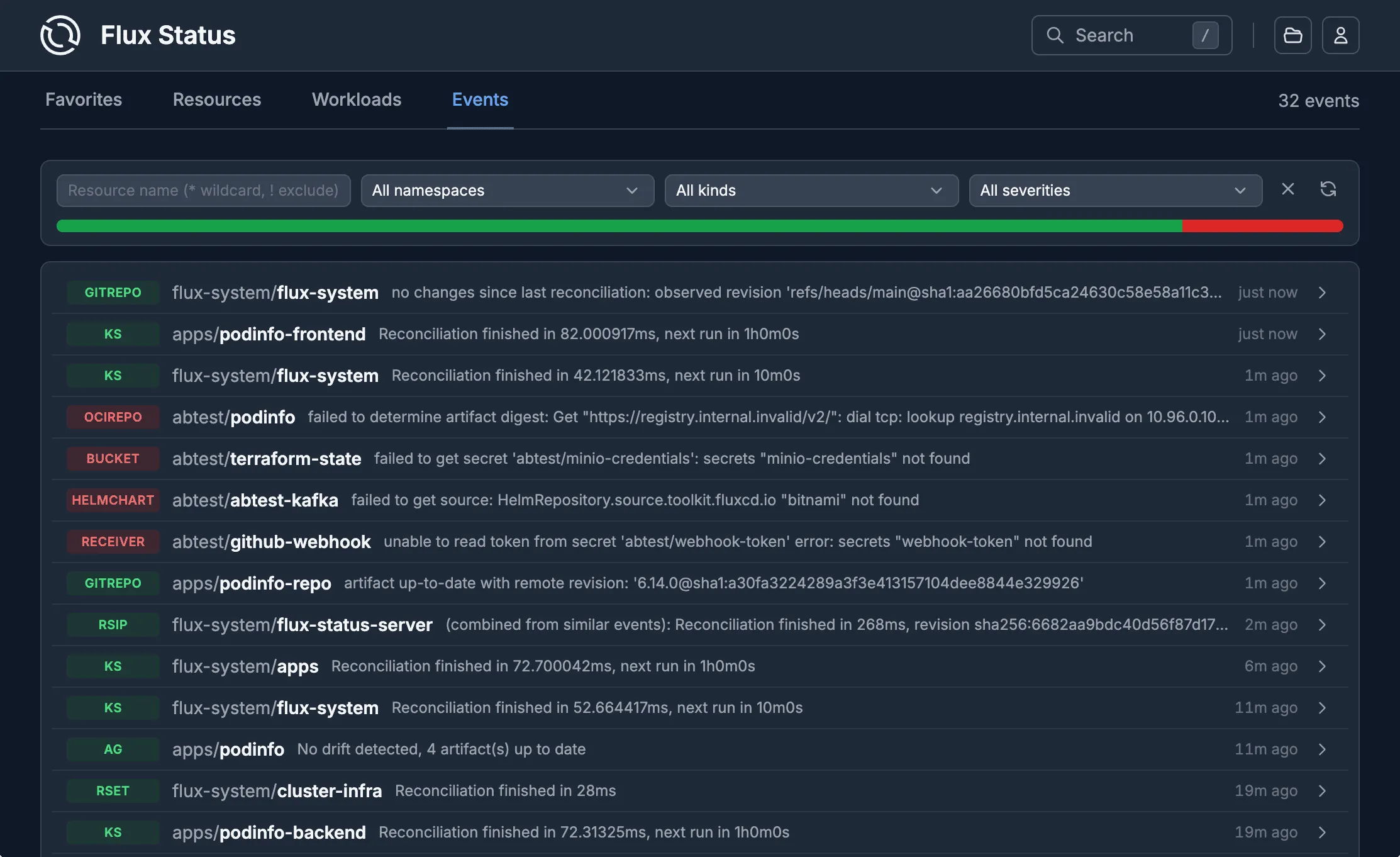The height and width of the screenshot is (857, 1400).
Task: Open the flux-system/cluster-infra resource link
Action: tap(277, 791)
